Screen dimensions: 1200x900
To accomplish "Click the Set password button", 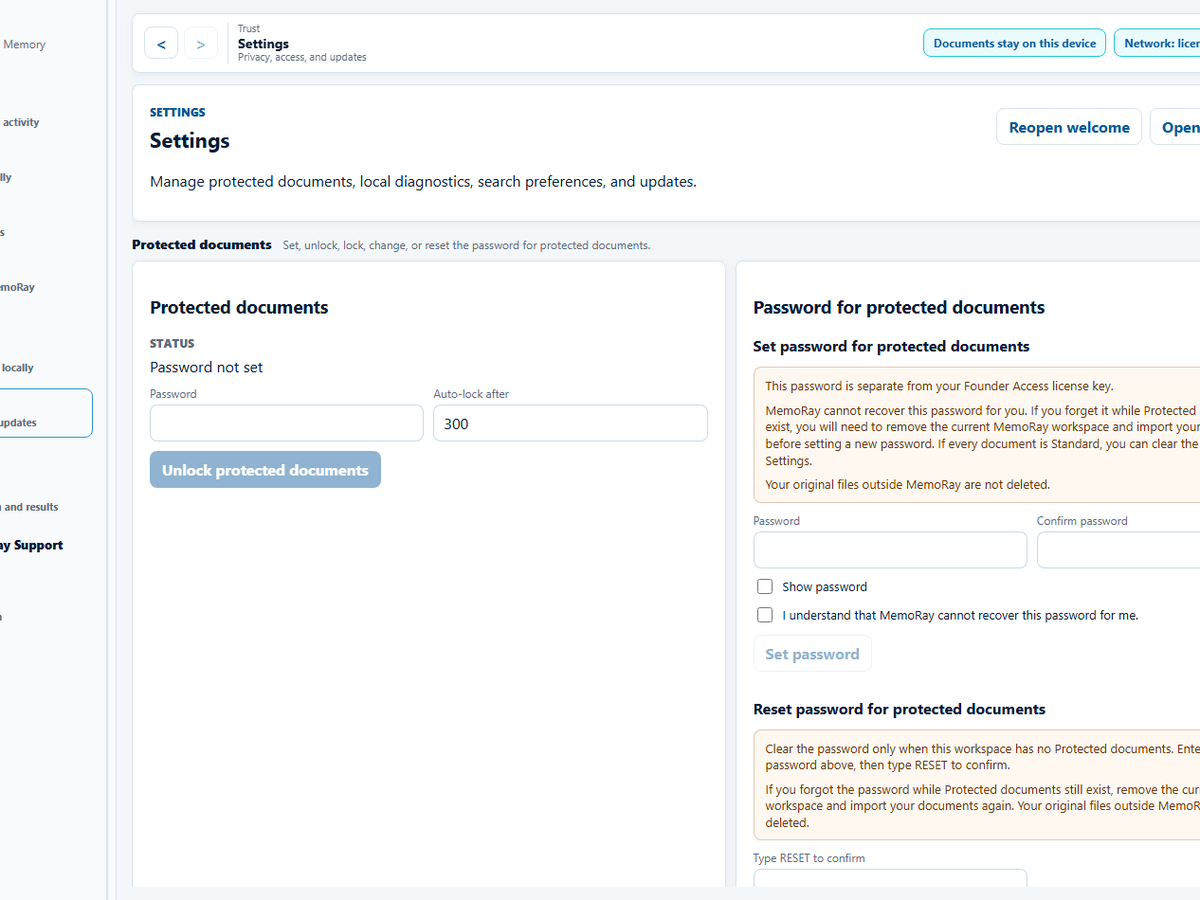I will pos(812,654).
